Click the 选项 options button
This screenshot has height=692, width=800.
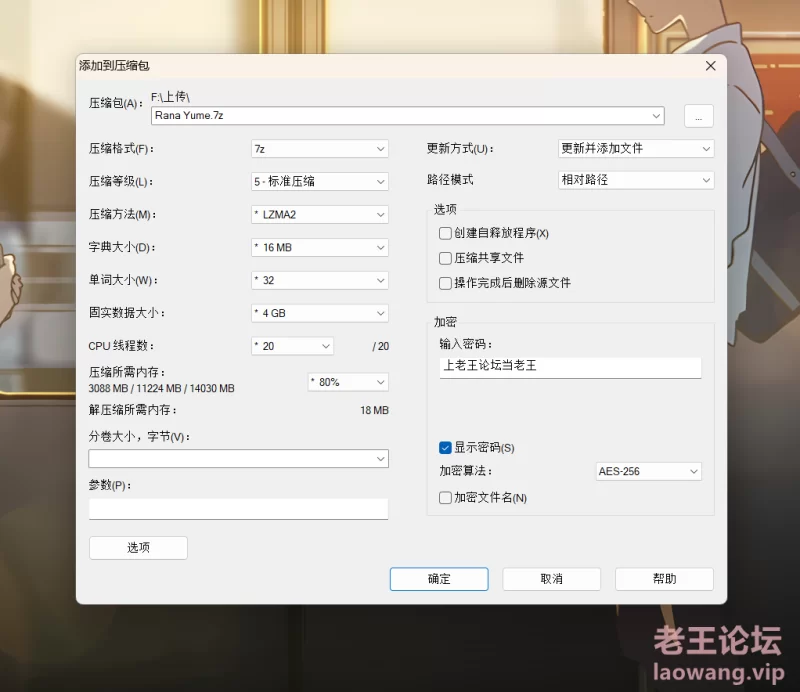pos(138,548)
